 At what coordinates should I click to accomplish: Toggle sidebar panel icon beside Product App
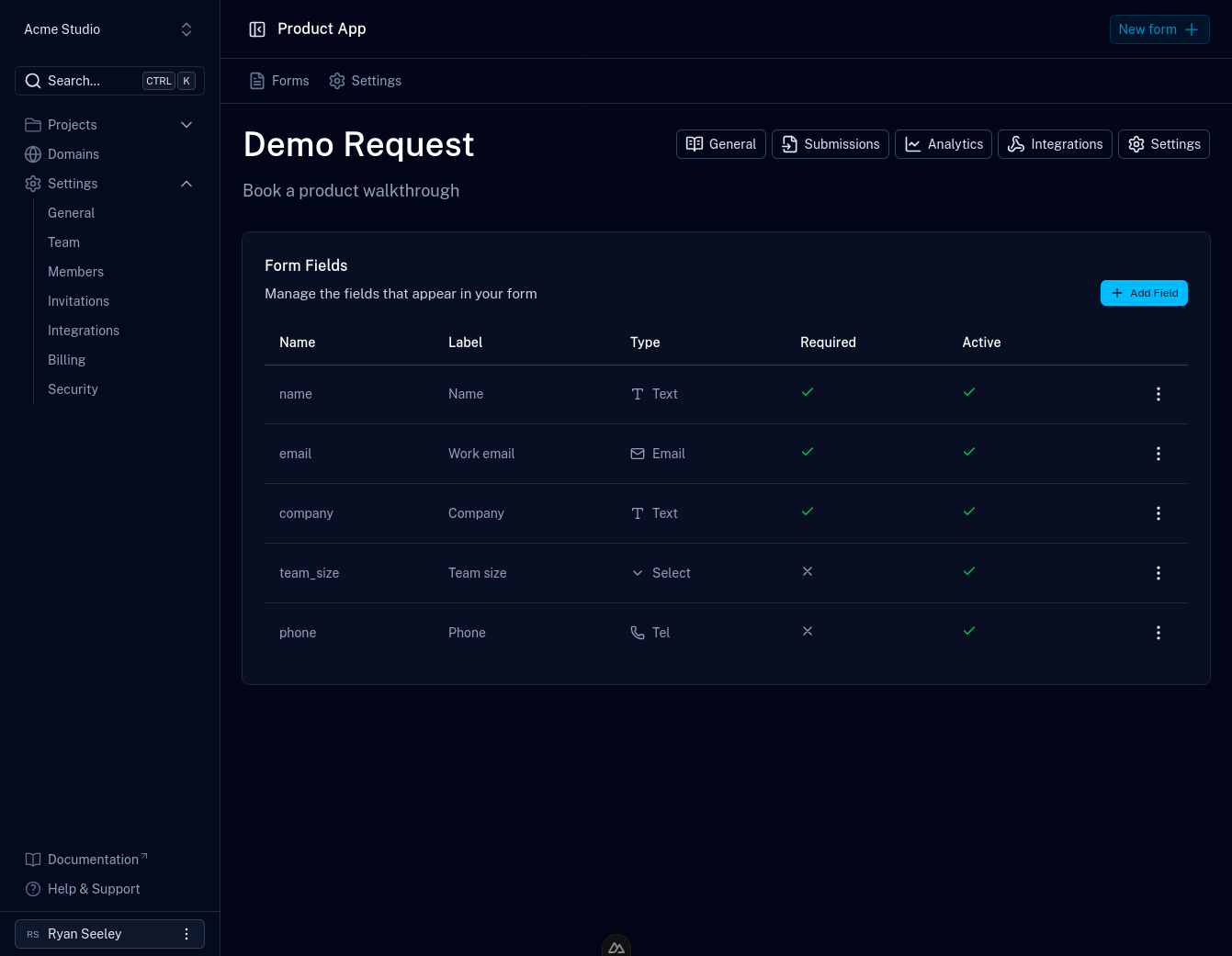click(257, 29)
